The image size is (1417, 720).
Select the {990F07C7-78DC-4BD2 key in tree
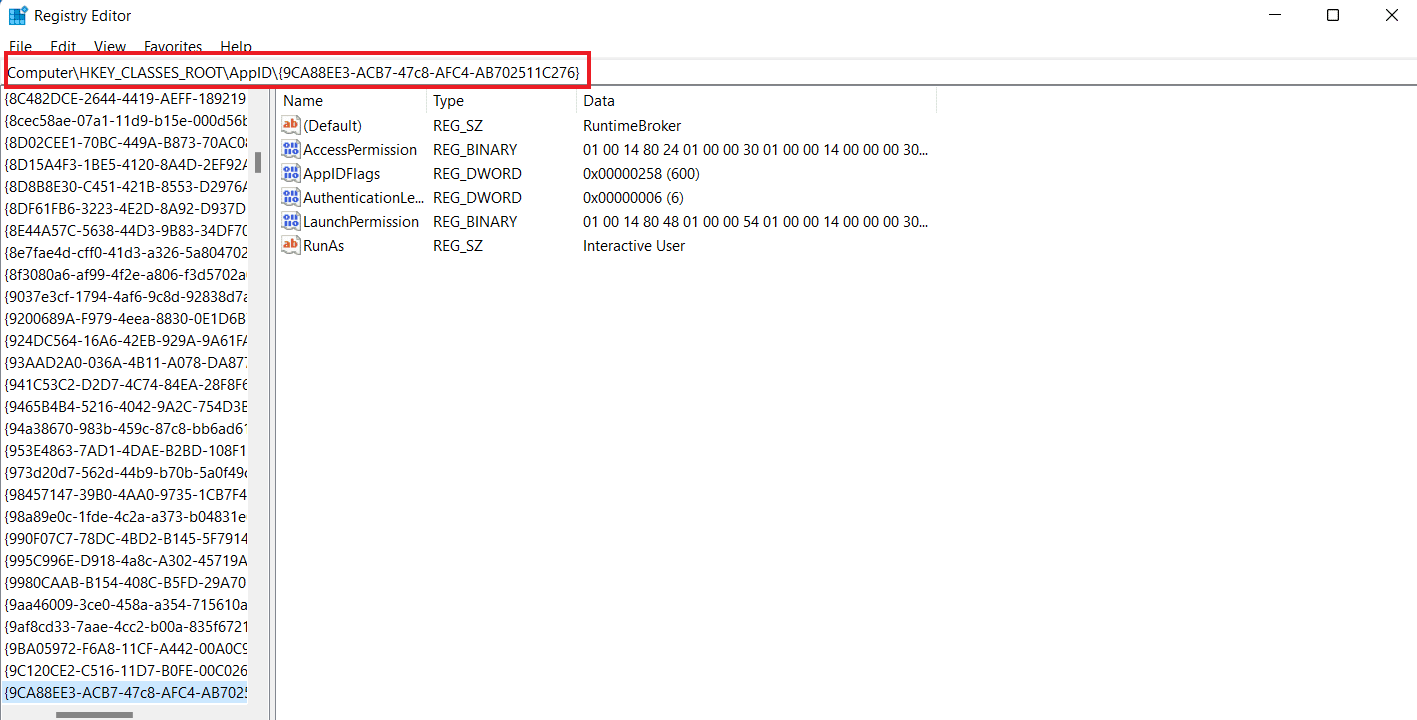(125, 538)
